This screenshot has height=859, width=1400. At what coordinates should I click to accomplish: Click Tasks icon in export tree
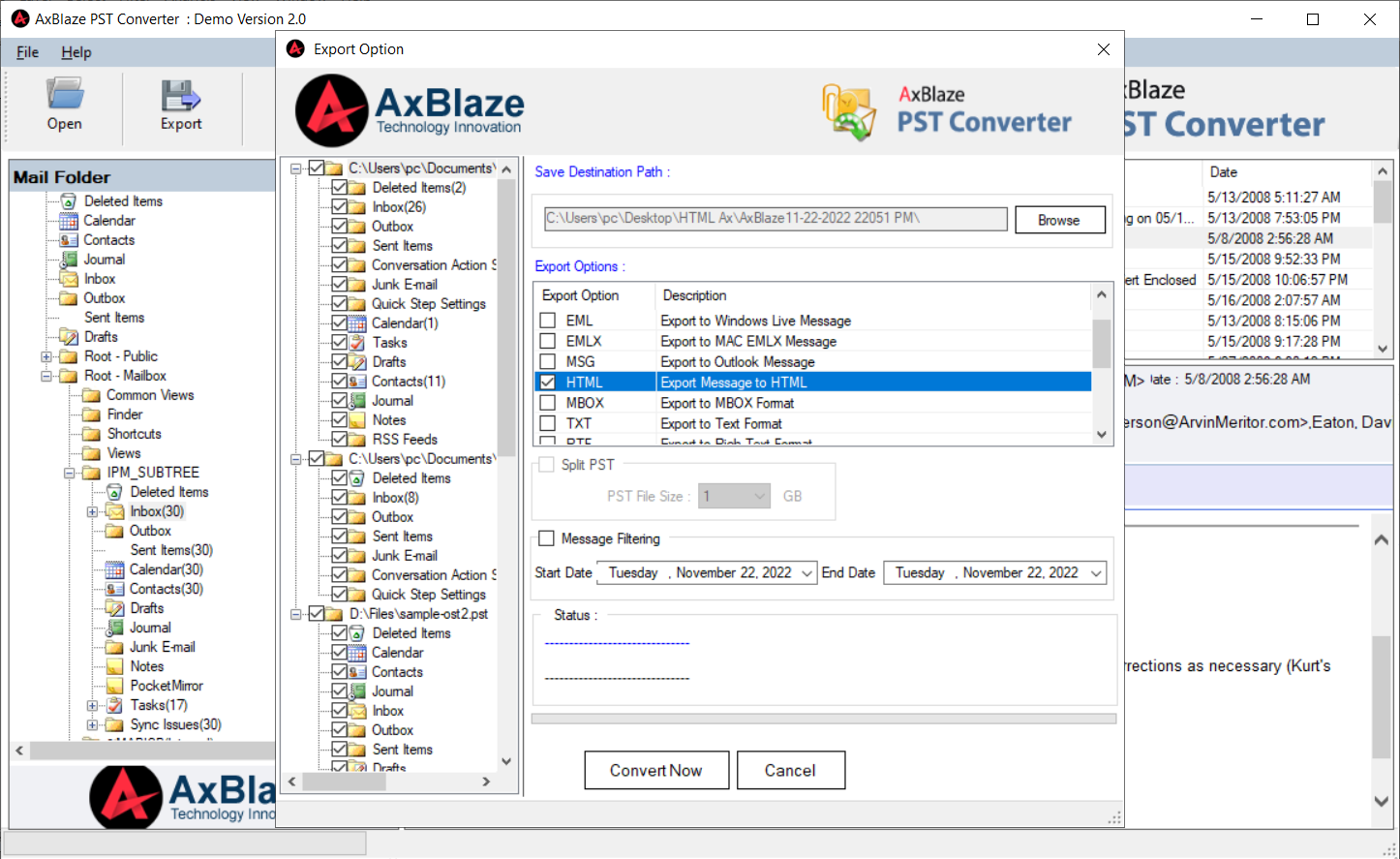(357, 343)
